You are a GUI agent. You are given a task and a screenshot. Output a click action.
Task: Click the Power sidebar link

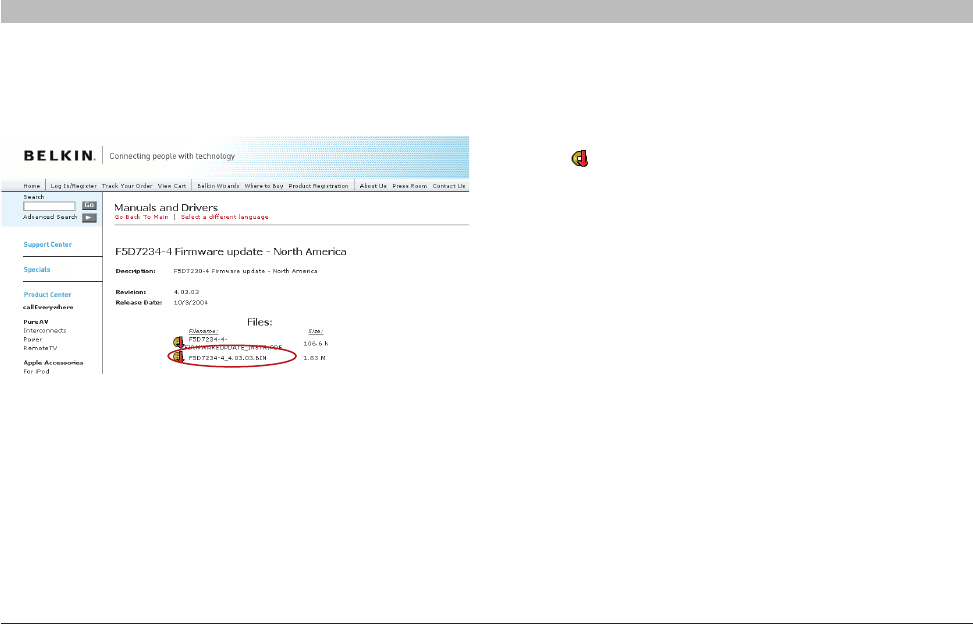pyautogui.click(x=33, y=339)
